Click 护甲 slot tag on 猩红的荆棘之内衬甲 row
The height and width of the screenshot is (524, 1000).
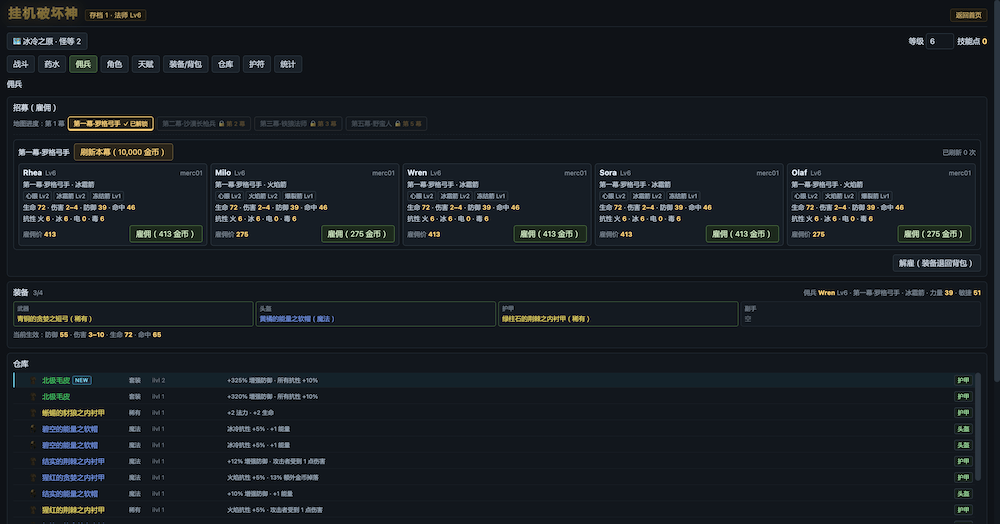point(963,510)
